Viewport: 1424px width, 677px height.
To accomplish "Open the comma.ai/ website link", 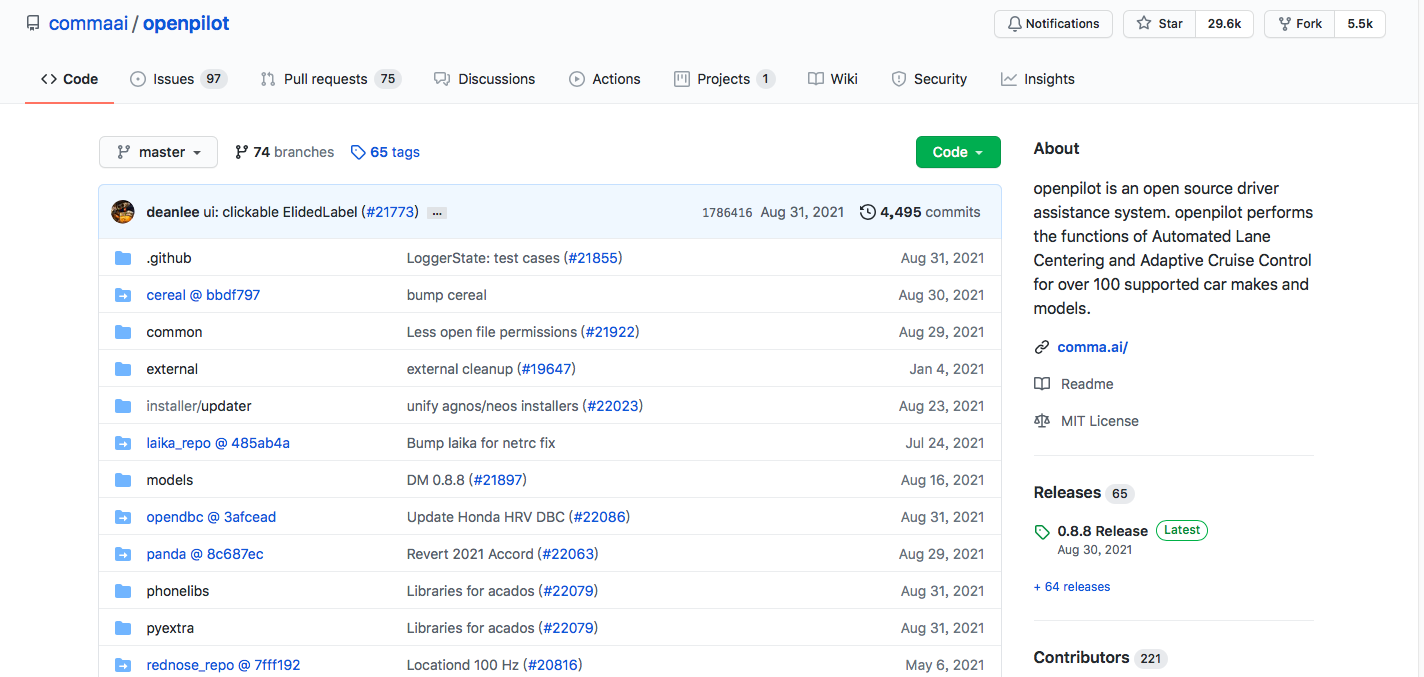I will click(1092, 347).
